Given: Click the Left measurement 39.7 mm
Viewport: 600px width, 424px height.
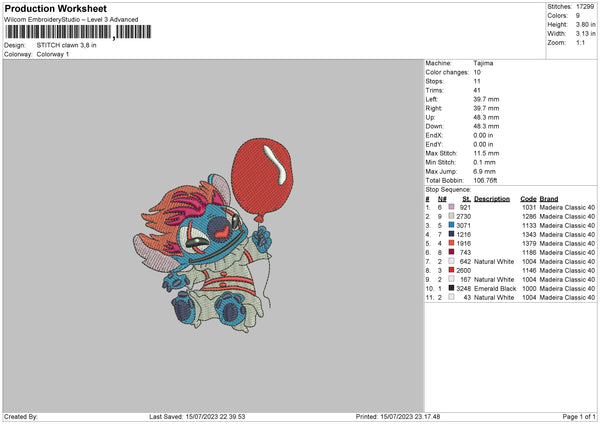Looking at the screenshot, I should coord(486,99).
